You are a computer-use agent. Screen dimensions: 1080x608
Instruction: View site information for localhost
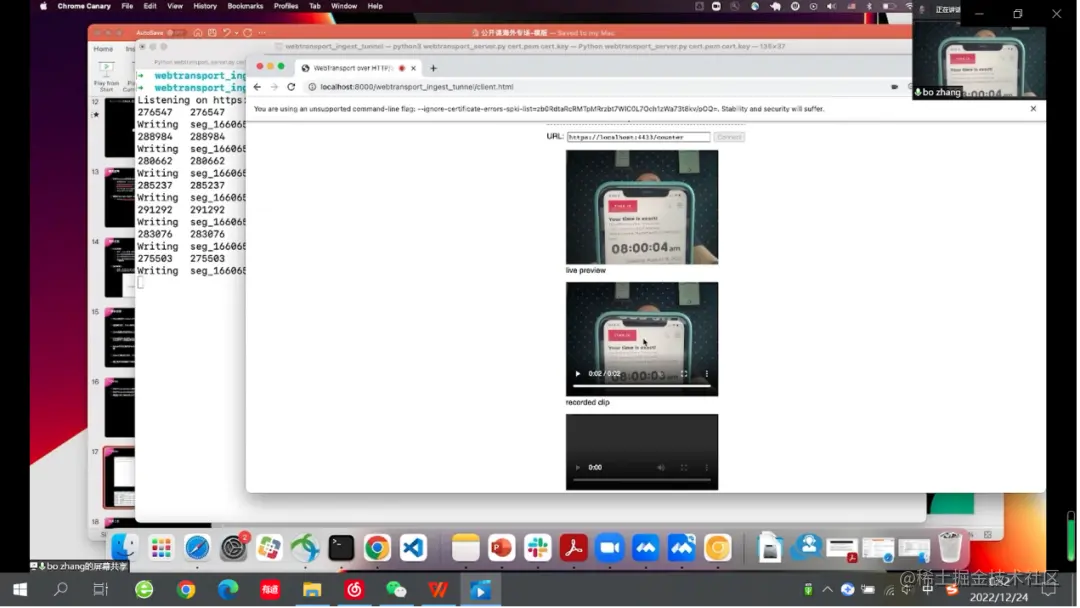(312, 87)
